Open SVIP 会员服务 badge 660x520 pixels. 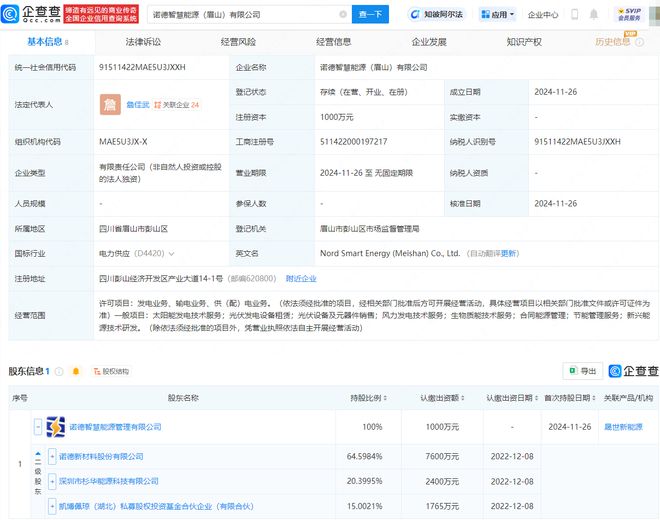(x=629, y=14)
